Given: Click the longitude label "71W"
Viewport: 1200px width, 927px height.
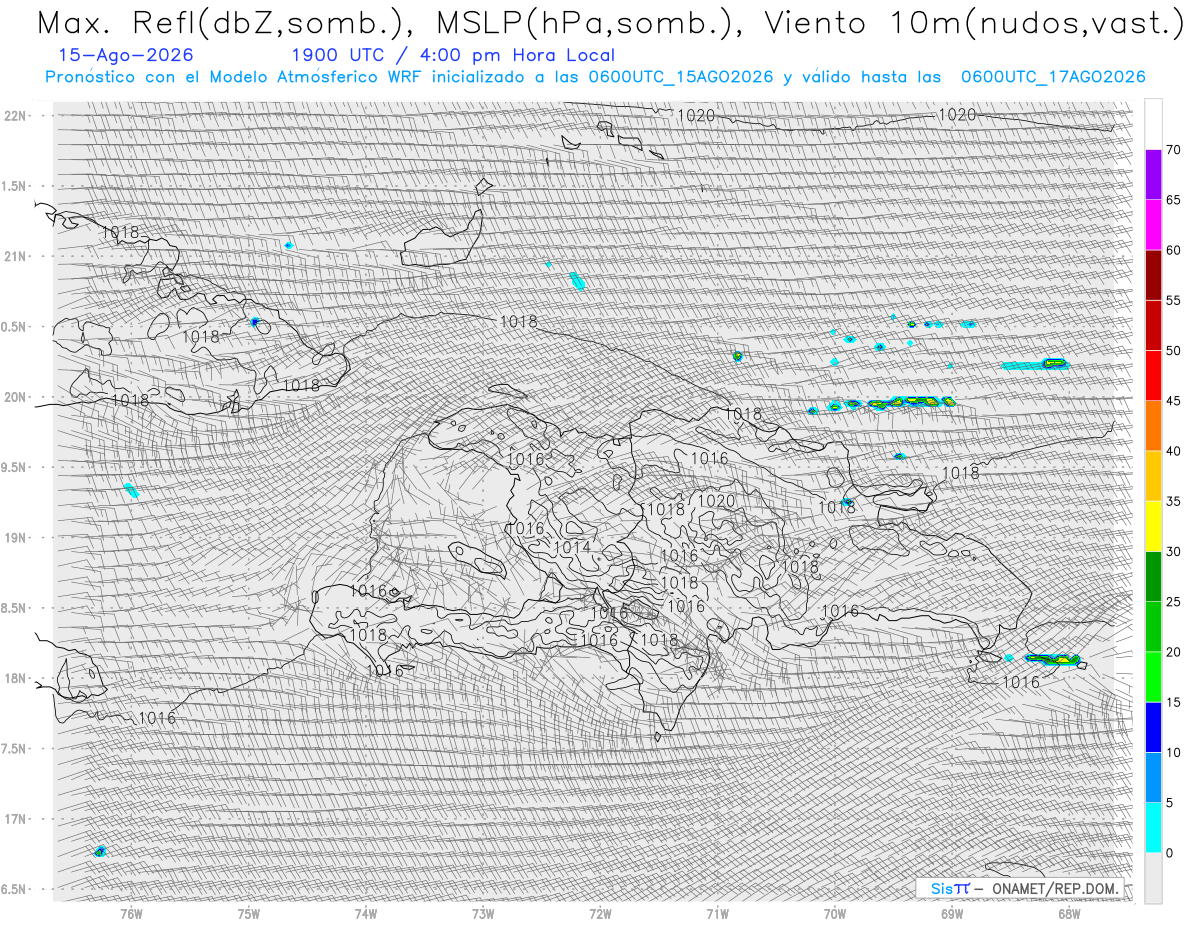Looking at the screenshot, I should pyautogui.click(x=717, y=913).
